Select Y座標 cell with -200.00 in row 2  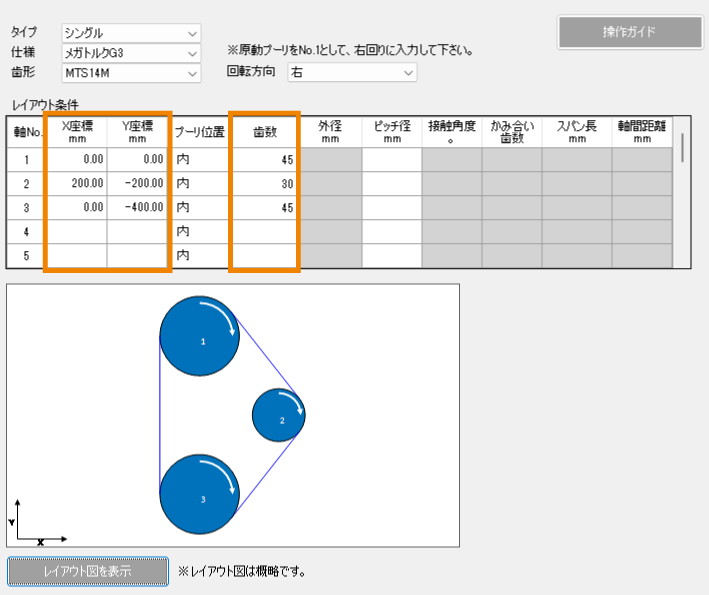[x=137, y=183]
